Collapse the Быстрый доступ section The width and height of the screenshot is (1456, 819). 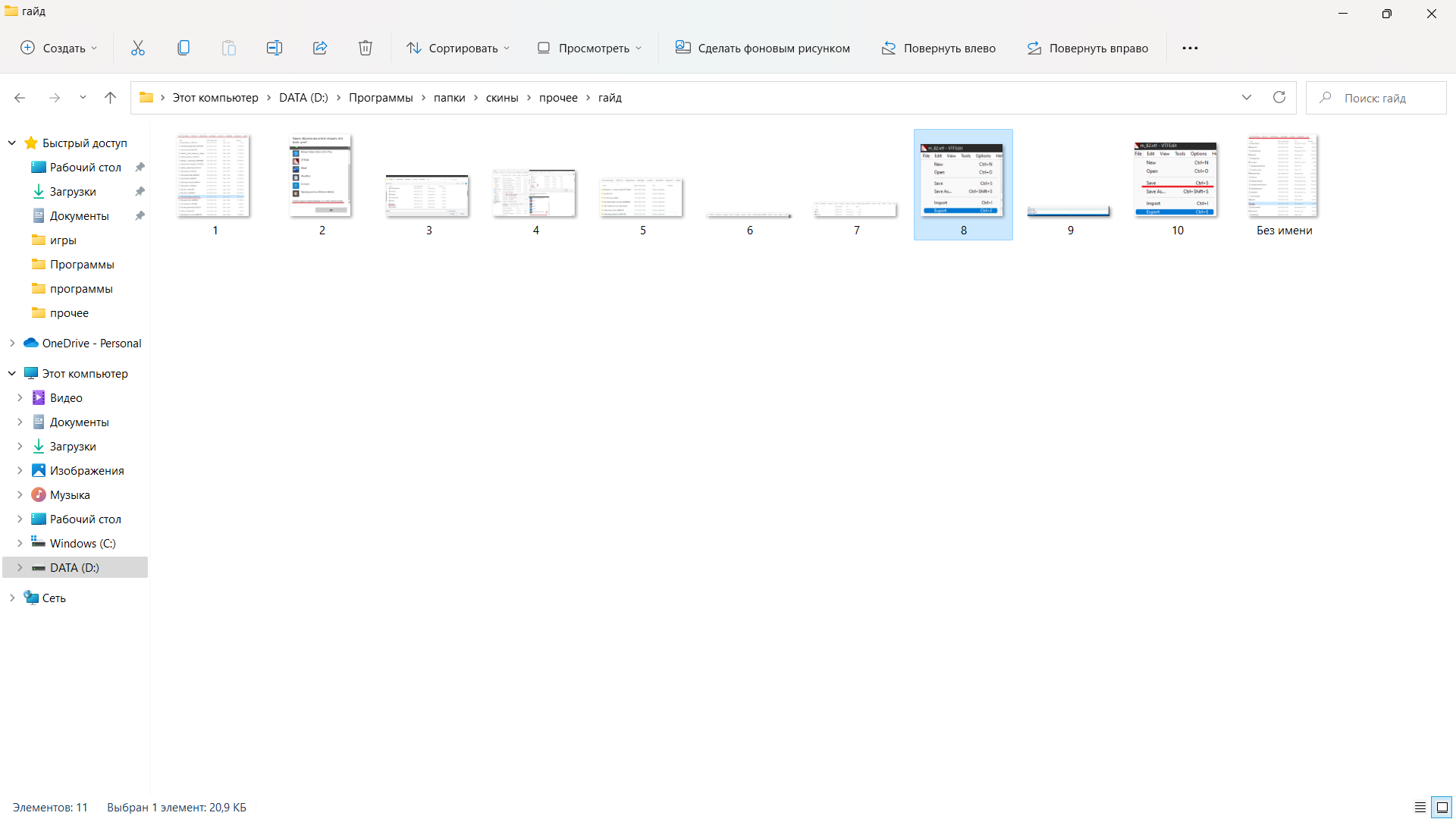point(12,143)
